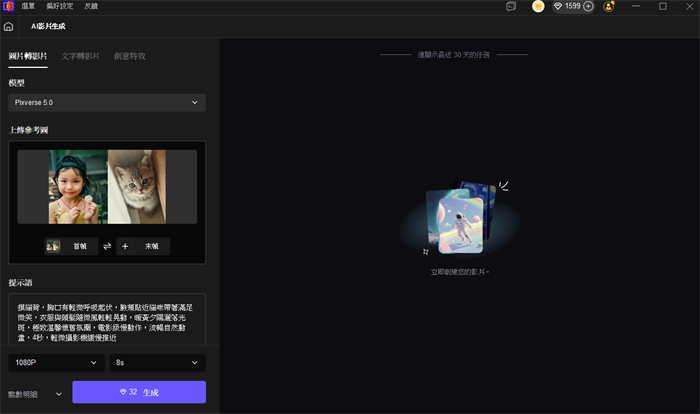Click the 首幀 first frame button
Image resolution: width=700 pixels, height=414 pixels.
[x=71, y=246]
